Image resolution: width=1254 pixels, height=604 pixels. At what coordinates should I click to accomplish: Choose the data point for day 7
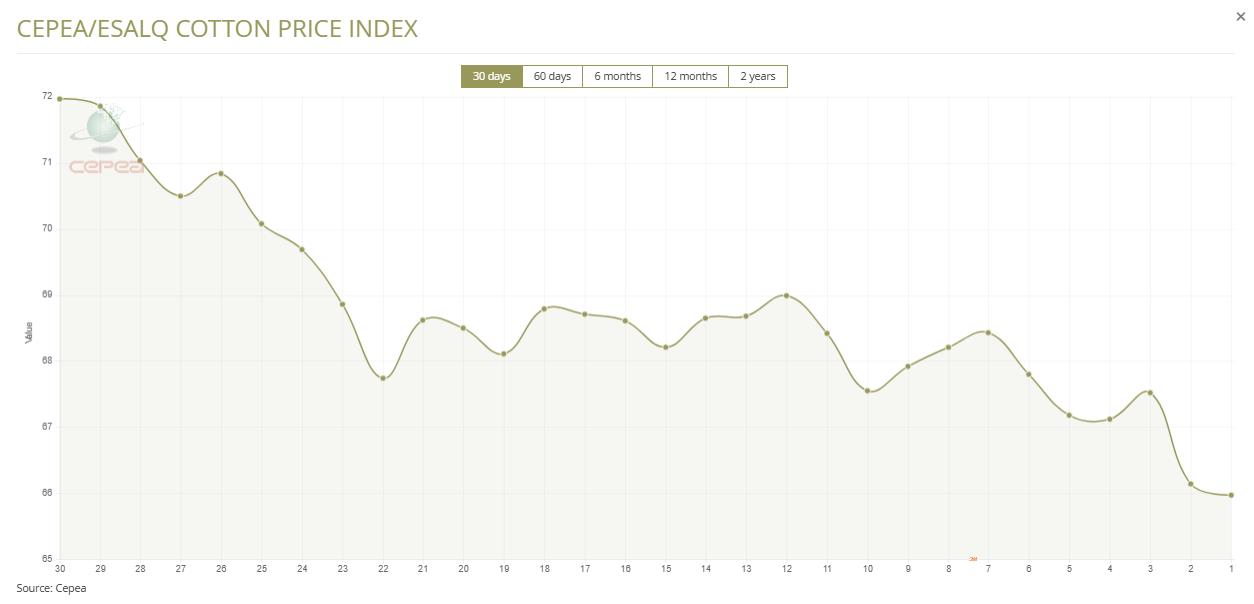988,332
